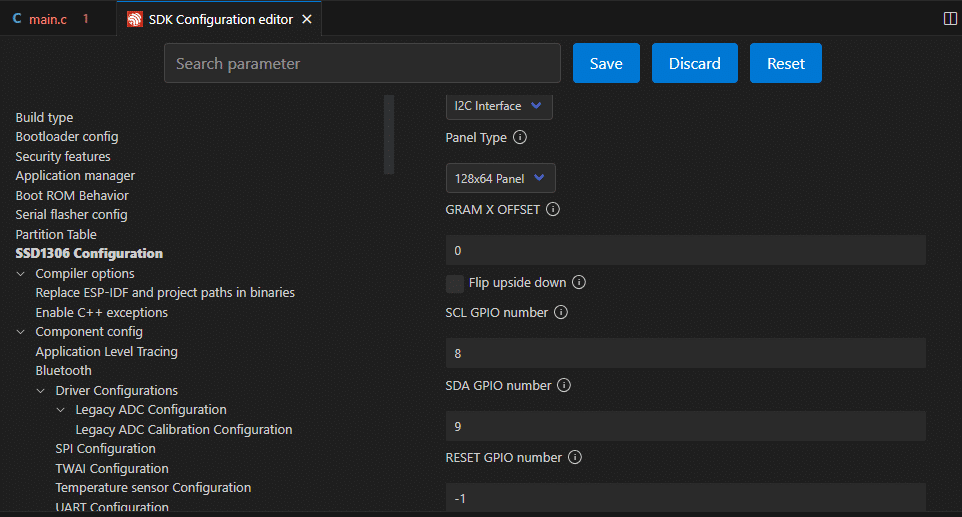Viewport: 962px width, 517px height.
Task: Click the Espressif icon on SDK tab
Action: click(x=134, y=20)
